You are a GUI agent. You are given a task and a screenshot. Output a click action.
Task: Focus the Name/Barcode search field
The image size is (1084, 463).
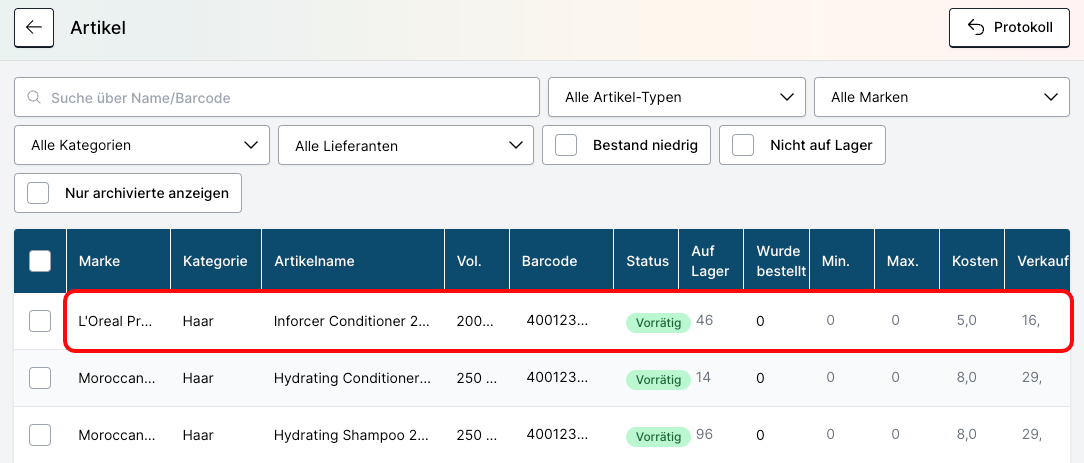click(290, 98)
